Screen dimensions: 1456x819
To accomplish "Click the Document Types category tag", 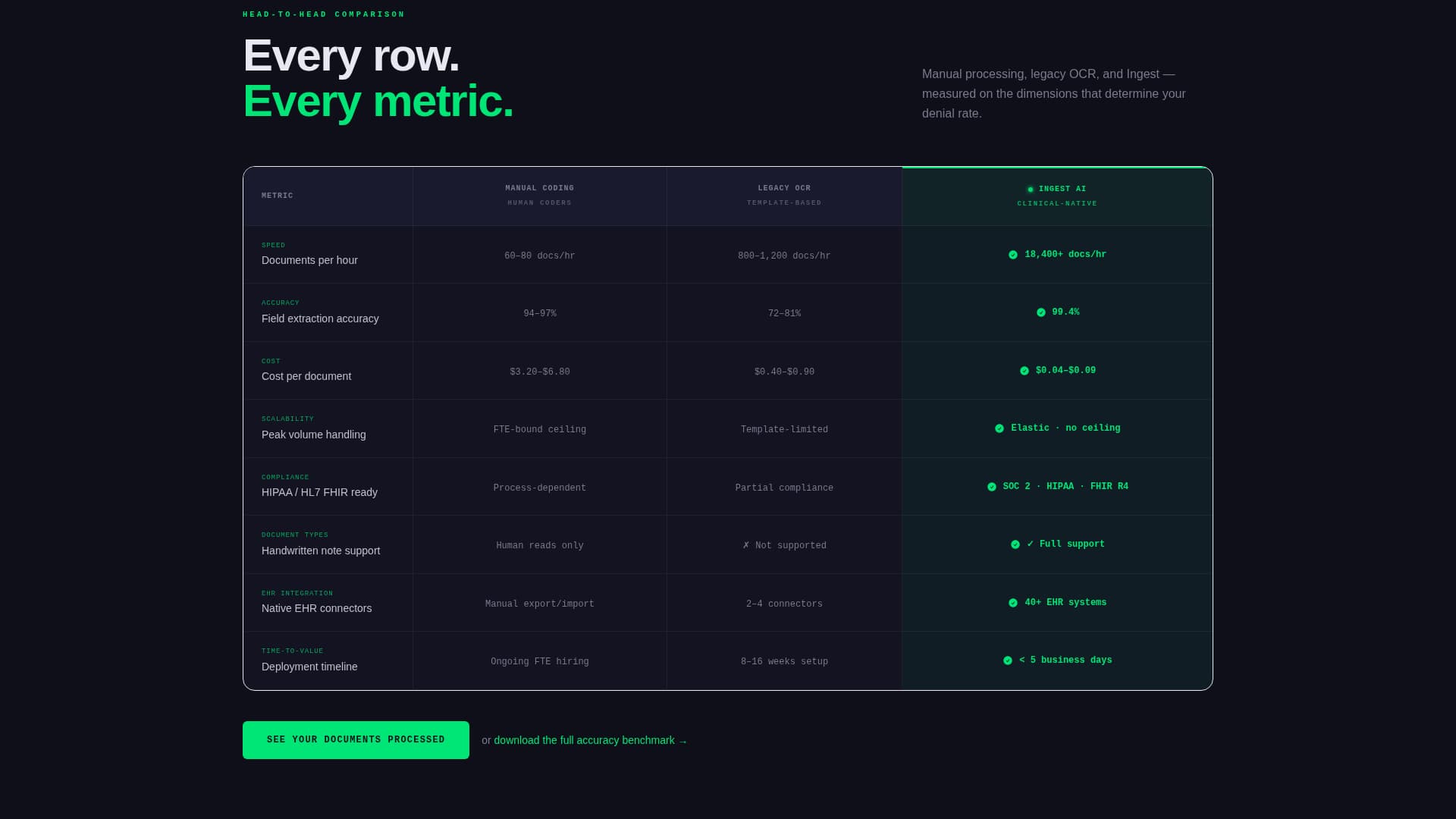I will click(295, 535).
